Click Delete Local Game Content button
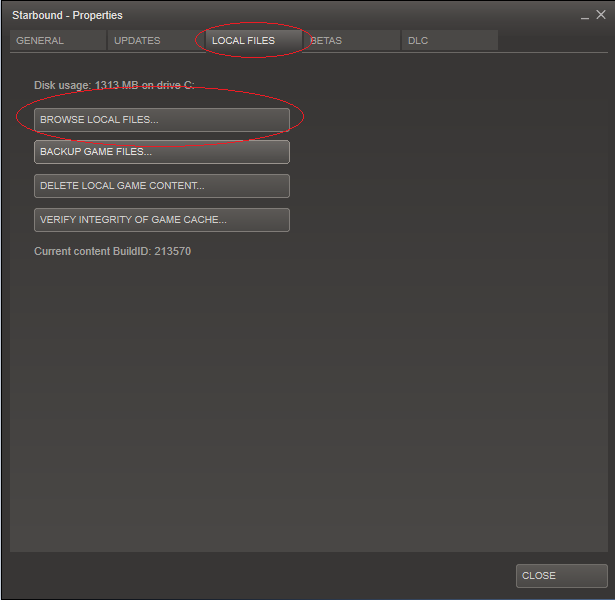This screenshot has height=600, width=615. pyautogui.click(x=162, y=186)
